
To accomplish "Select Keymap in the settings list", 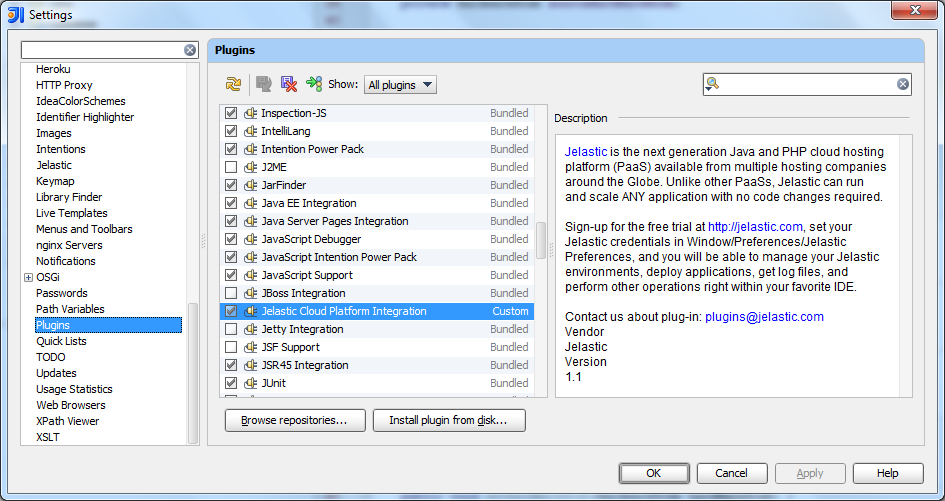I will tap(55, 181).
